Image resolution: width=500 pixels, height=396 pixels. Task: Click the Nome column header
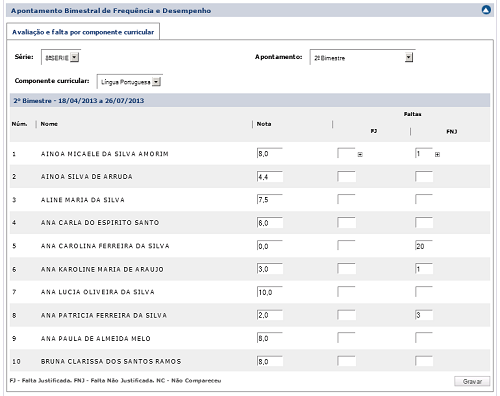[x=49, y=124]
